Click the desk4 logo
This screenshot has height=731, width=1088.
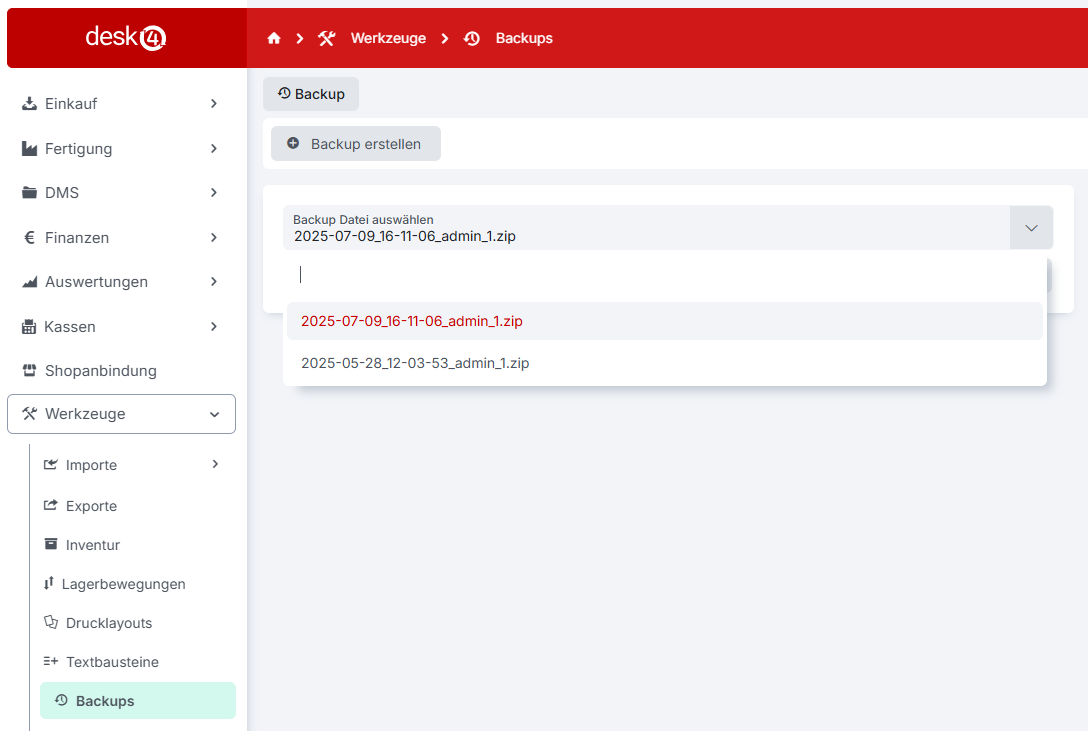(126, 38)
